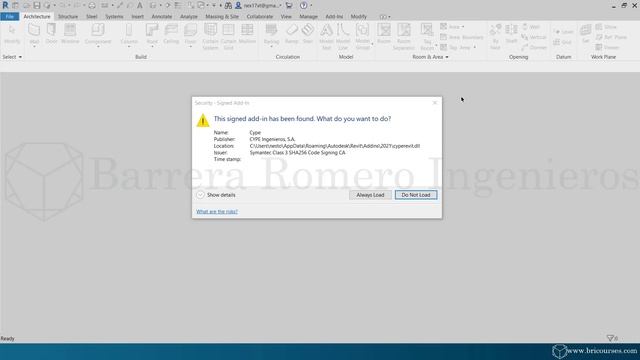Click the Do Not Load button
640x360 pixels.
coord(416,195)
